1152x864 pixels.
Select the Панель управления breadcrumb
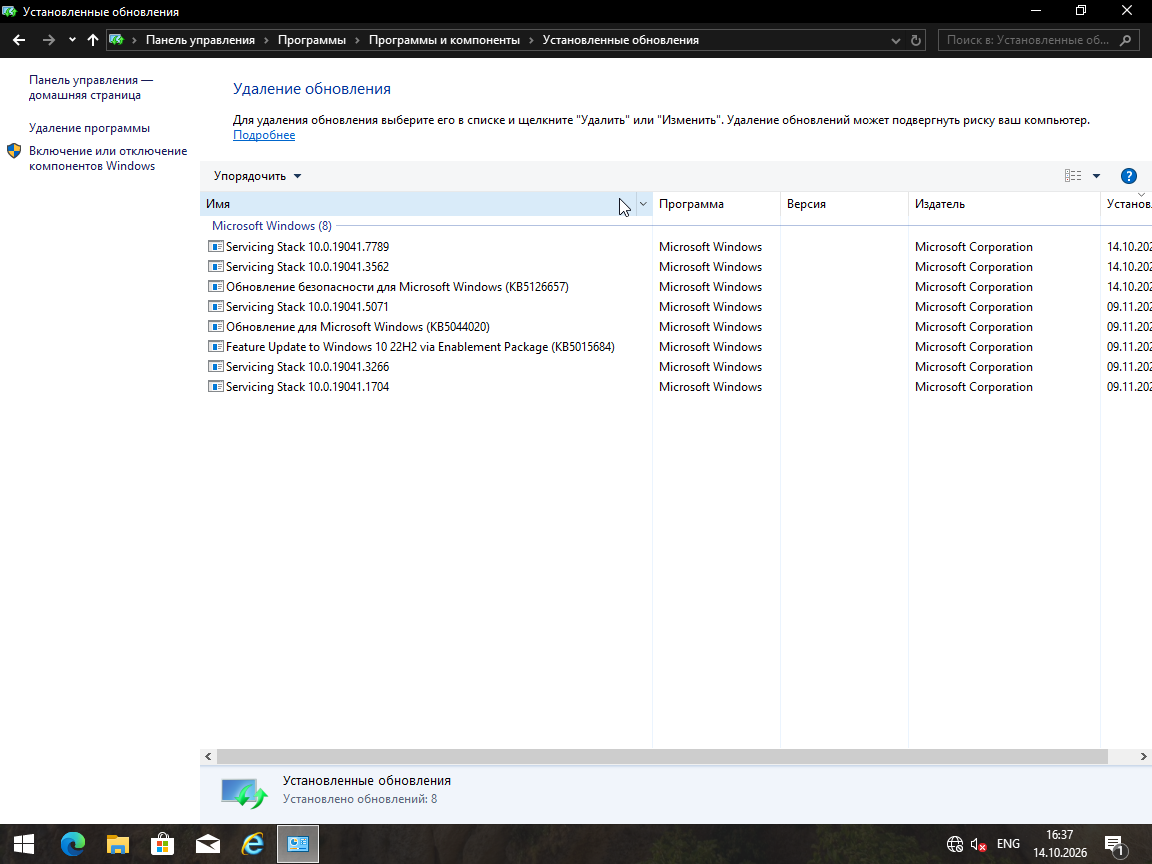(200, 40)
